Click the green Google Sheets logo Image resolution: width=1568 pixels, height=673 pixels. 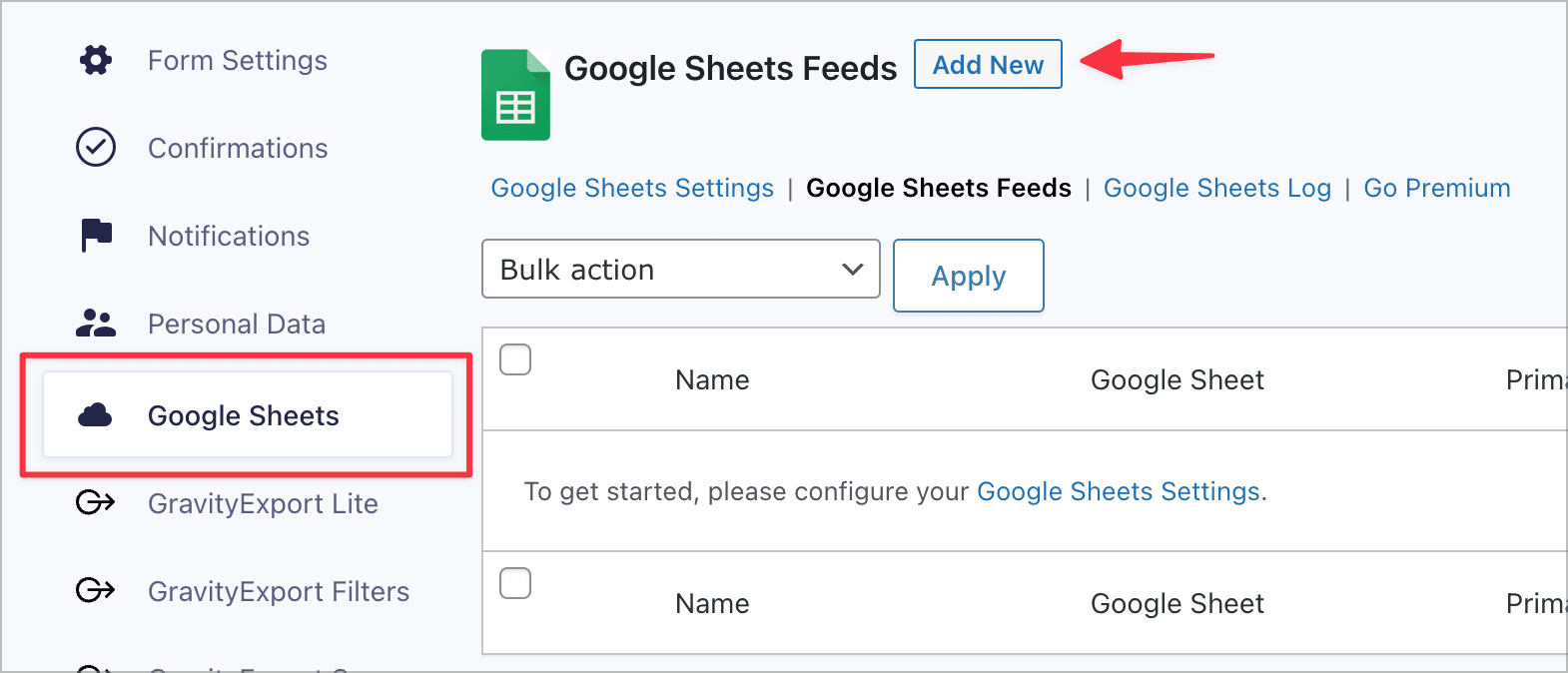515,94
